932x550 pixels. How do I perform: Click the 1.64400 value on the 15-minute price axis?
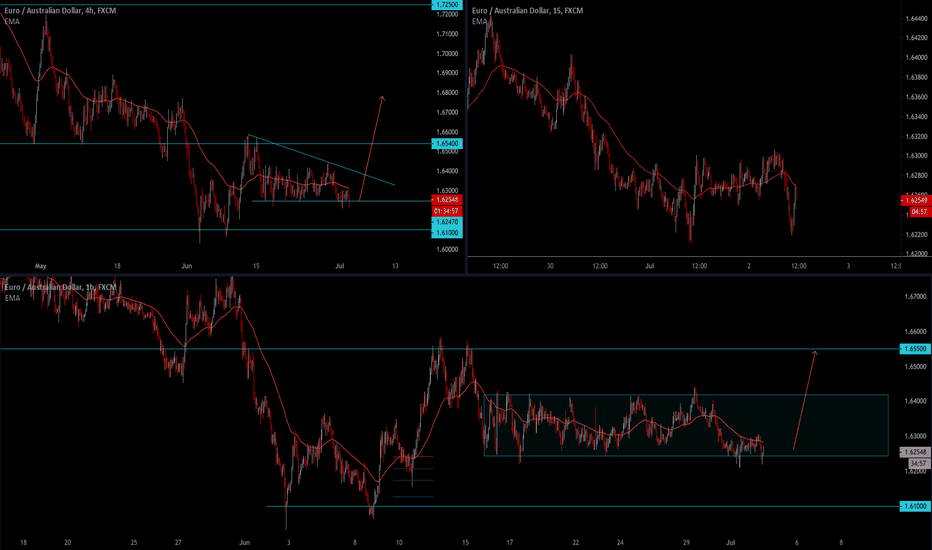tap(916, 18)
